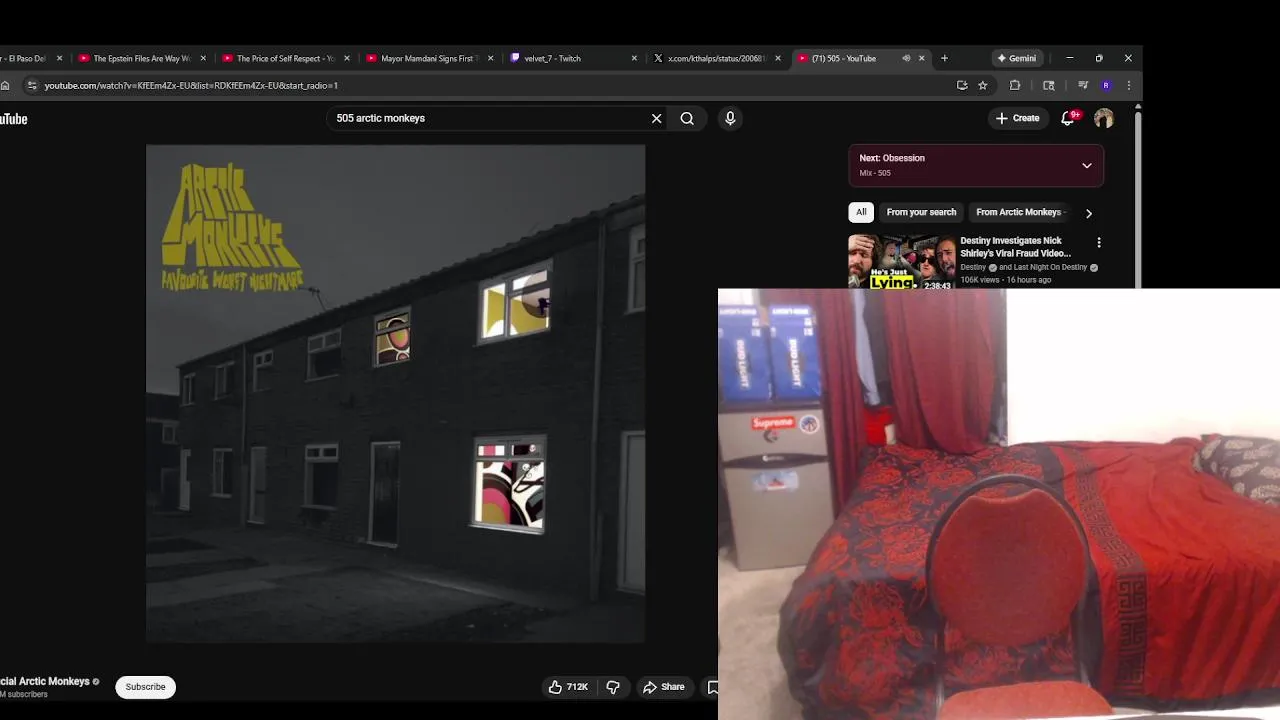
Task: Switch to The Price of Self Respect tab
Action: pyautogui.click(x=284, y=58)
